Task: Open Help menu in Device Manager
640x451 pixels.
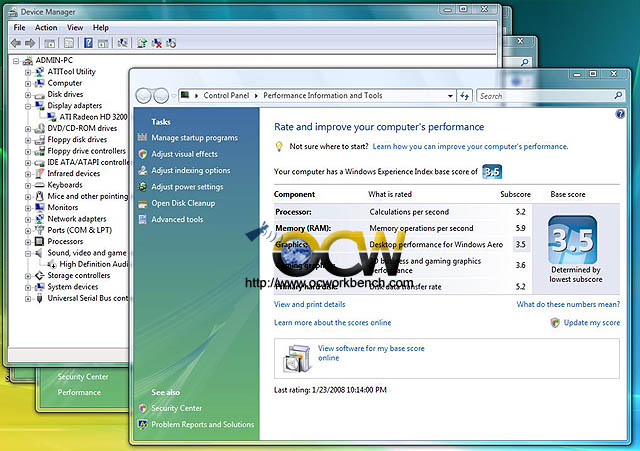Action: click(100, 27)
